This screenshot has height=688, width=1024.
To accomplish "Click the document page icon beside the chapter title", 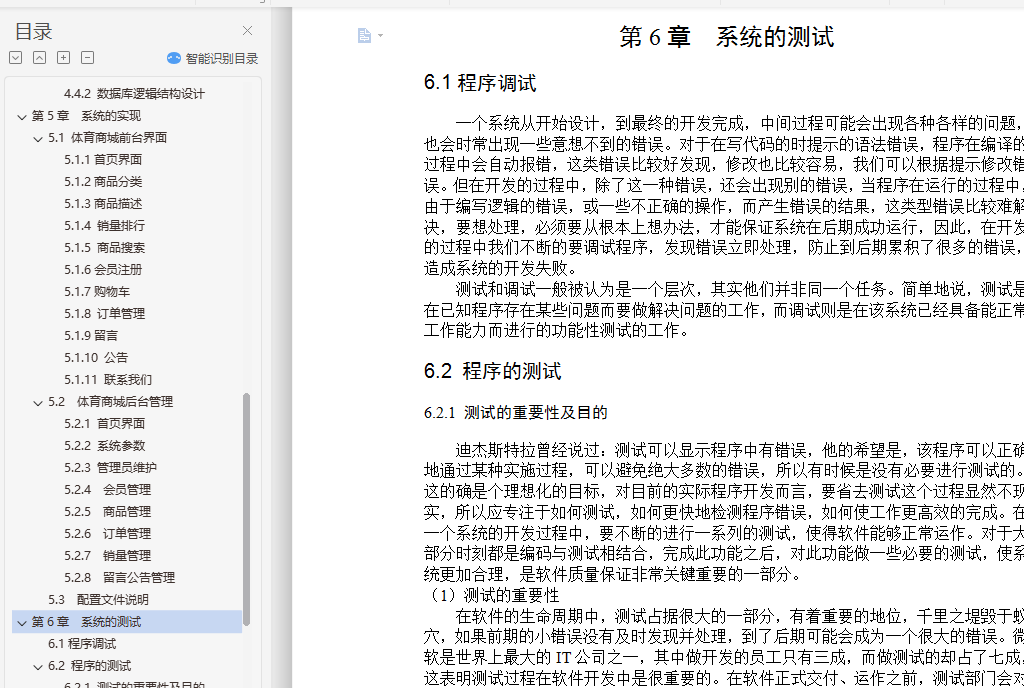I will pos(364,35).
